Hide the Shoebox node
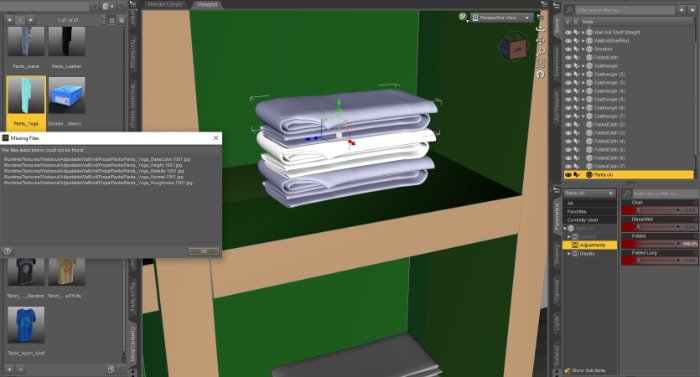700x377 pixels. click(568, 49)
